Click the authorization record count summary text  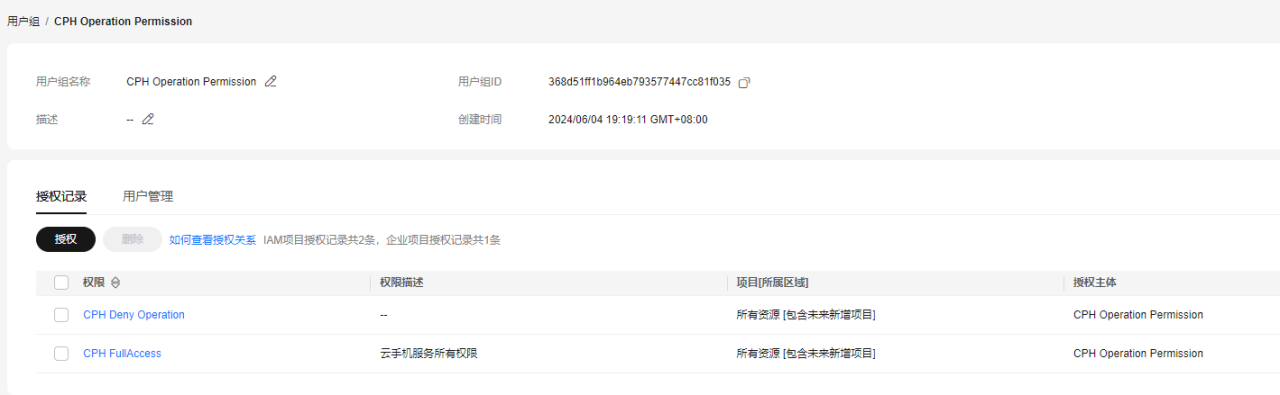[x=382, y=240]
